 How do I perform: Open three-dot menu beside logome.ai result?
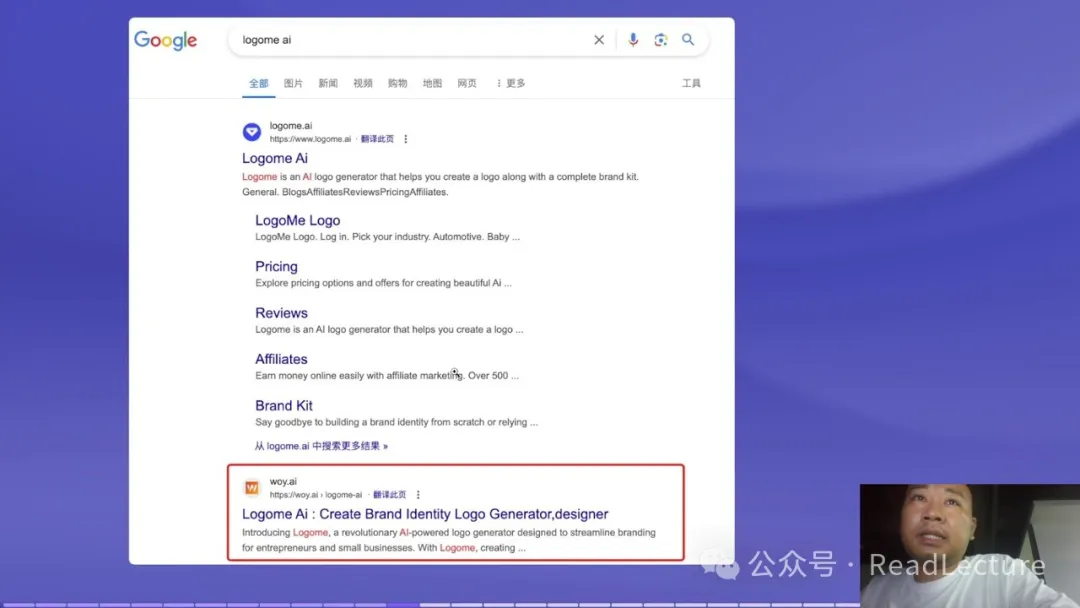click(x=406, y=139)
